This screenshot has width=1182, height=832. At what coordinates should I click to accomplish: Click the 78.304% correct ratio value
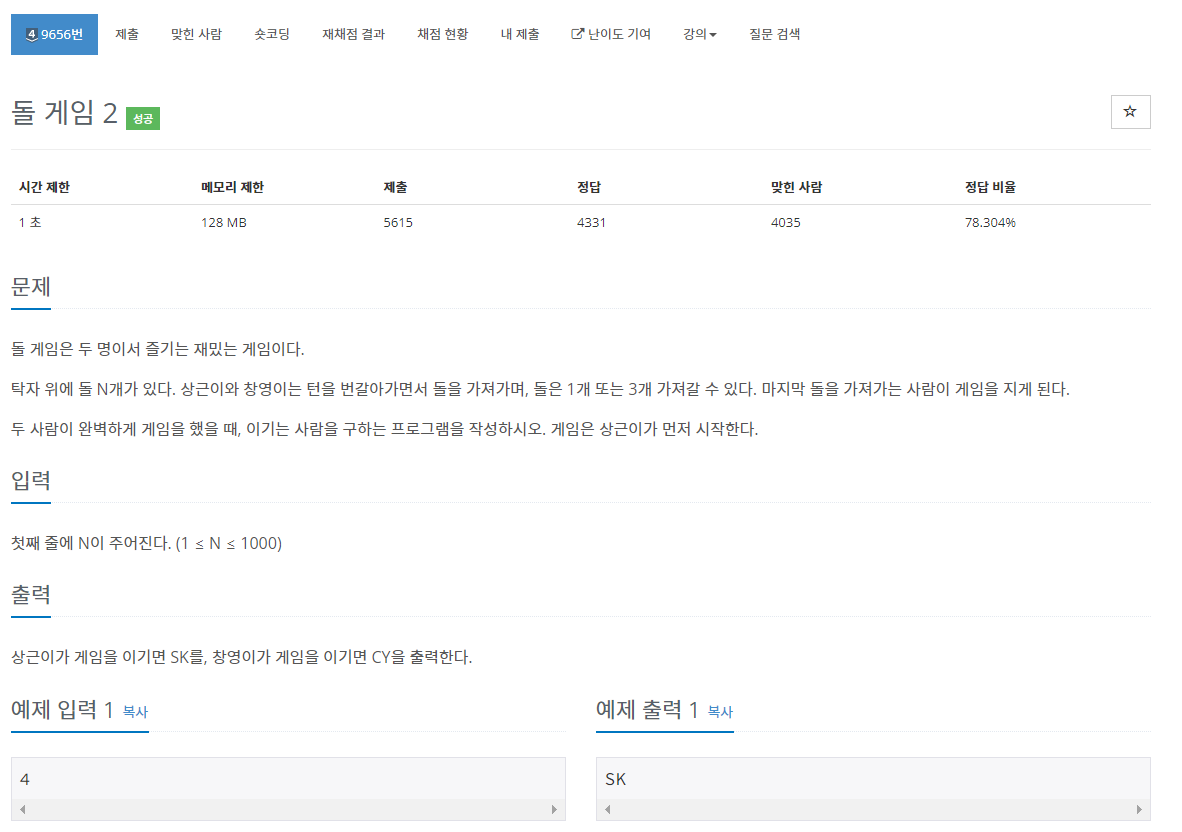click(990, 222)
